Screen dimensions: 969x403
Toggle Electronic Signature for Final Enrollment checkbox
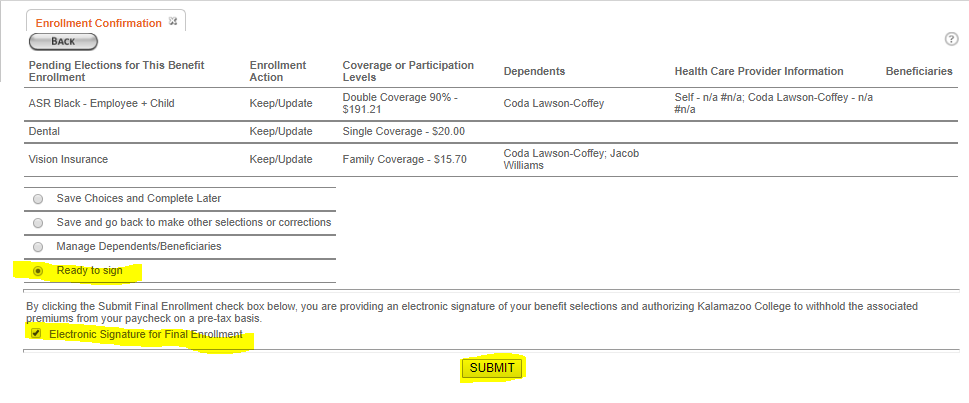pos(36,334)
